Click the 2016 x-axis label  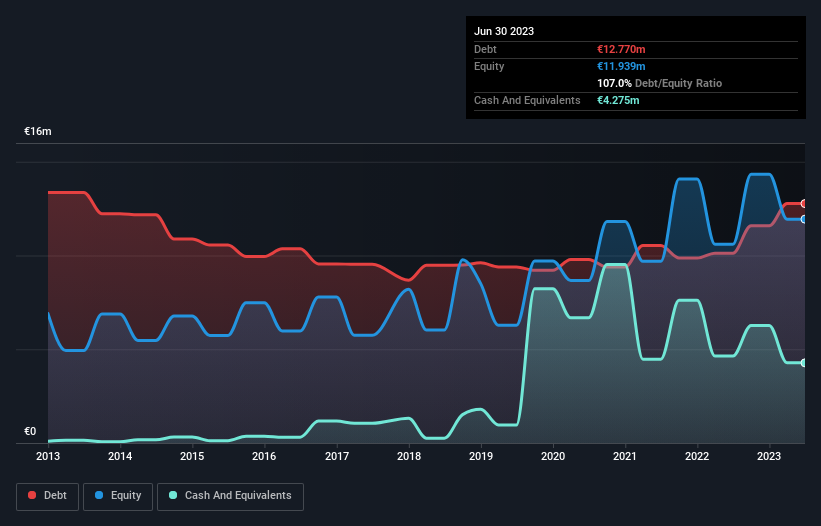(x=264, y=456)
